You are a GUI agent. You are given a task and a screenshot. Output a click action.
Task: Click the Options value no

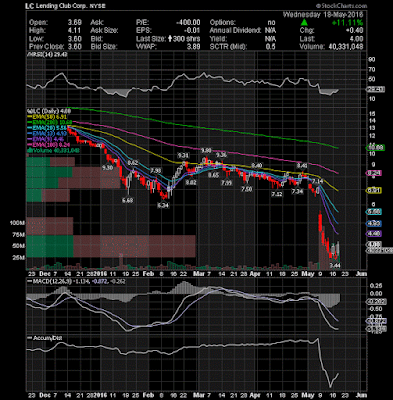[x=271, y=23]
